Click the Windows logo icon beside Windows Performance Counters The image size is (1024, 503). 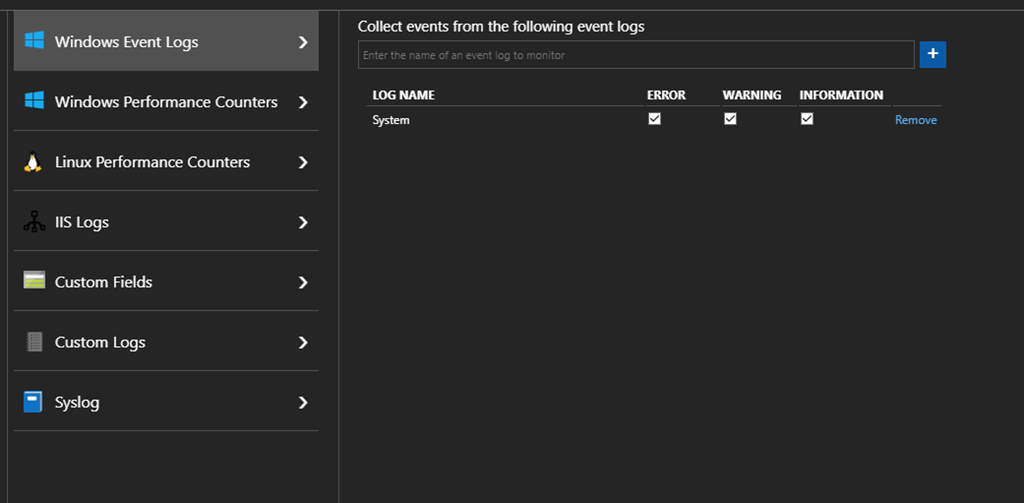[34, 101]
